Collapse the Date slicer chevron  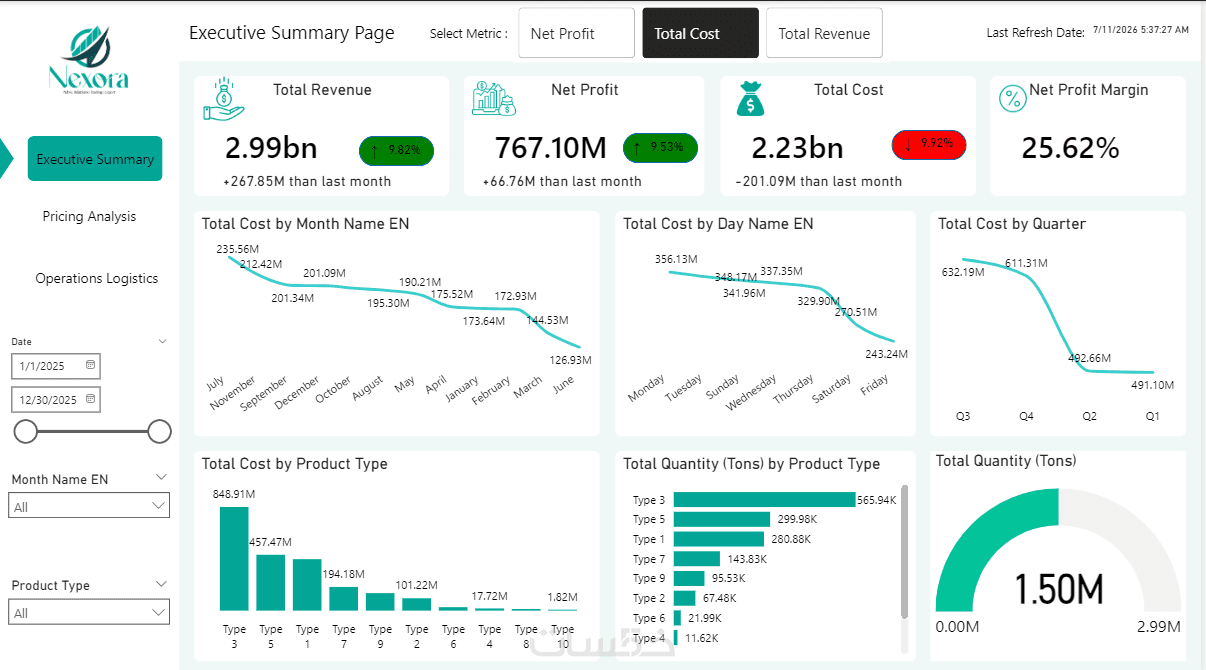point(163,341)
